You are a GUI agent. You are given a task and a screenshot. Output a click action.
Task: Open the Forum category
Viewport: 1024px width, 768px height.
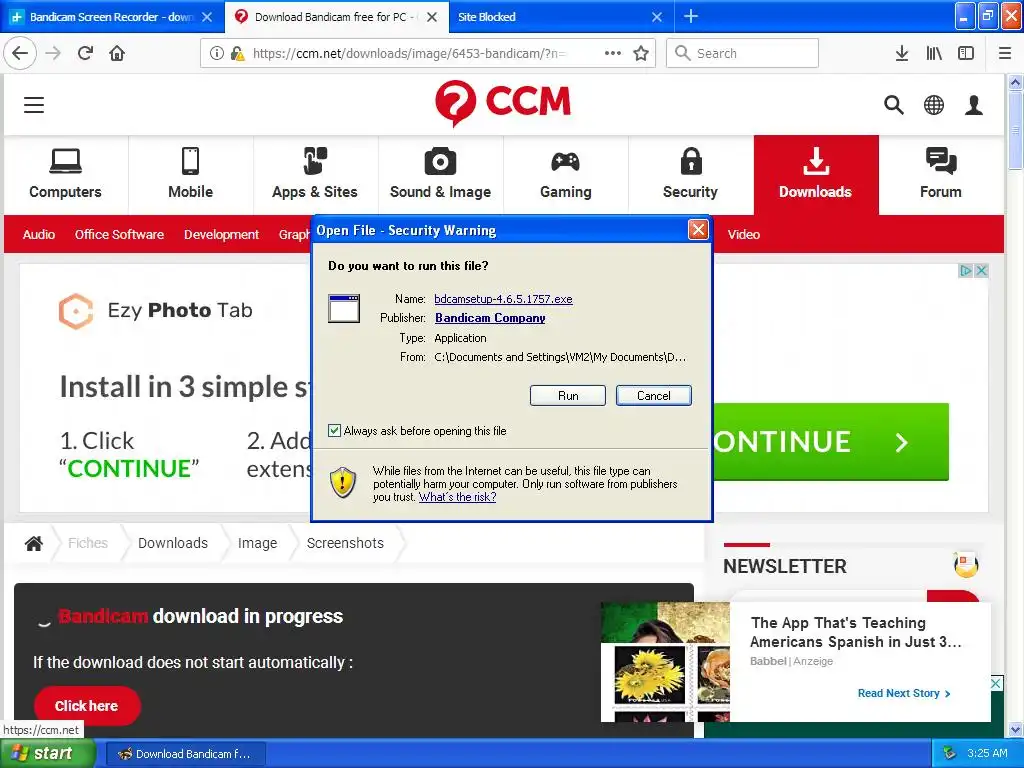940,174
